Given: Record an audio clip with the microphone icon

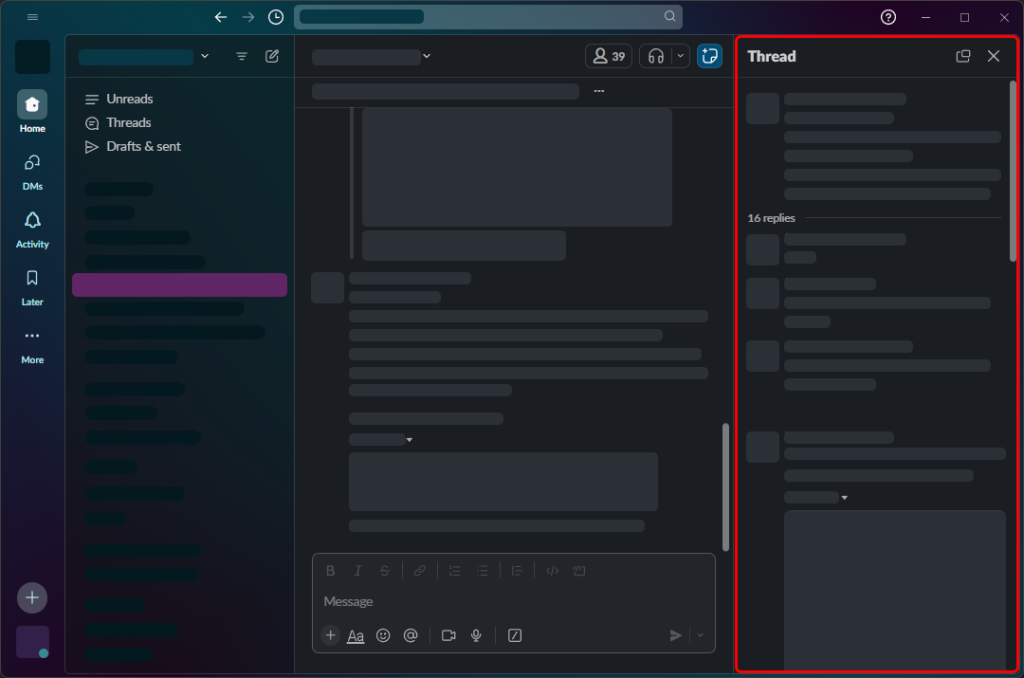Looking at the screenshot, I should pyautogui.click(x=476, y=635).
